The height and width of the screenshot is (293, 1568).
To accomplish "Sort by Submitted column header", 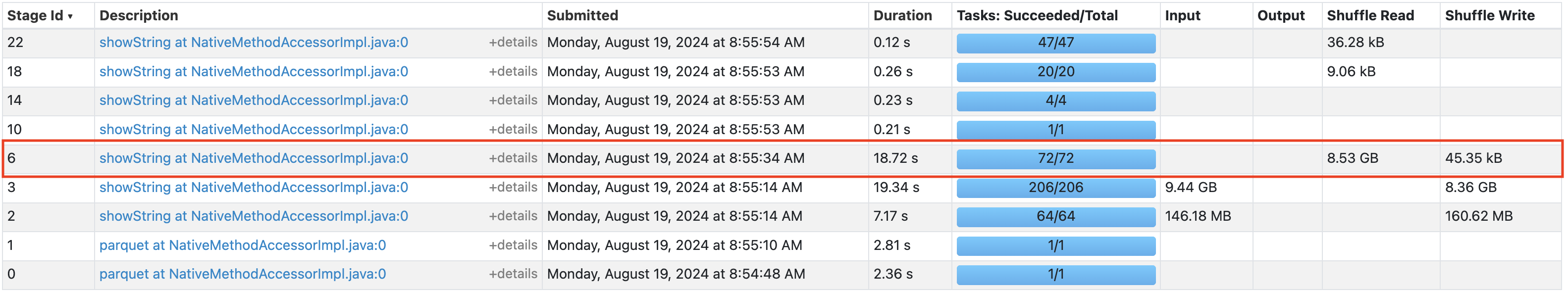I will [x=582, y=16].
